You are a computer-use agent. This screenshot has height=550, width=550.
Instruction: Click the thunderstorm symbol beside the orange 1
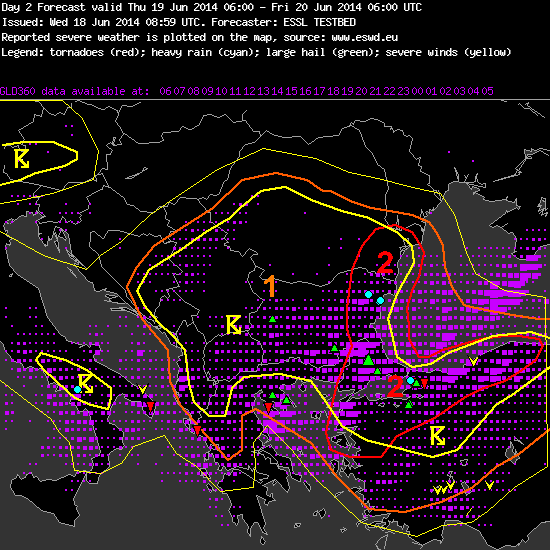click(x=234, y=324)
